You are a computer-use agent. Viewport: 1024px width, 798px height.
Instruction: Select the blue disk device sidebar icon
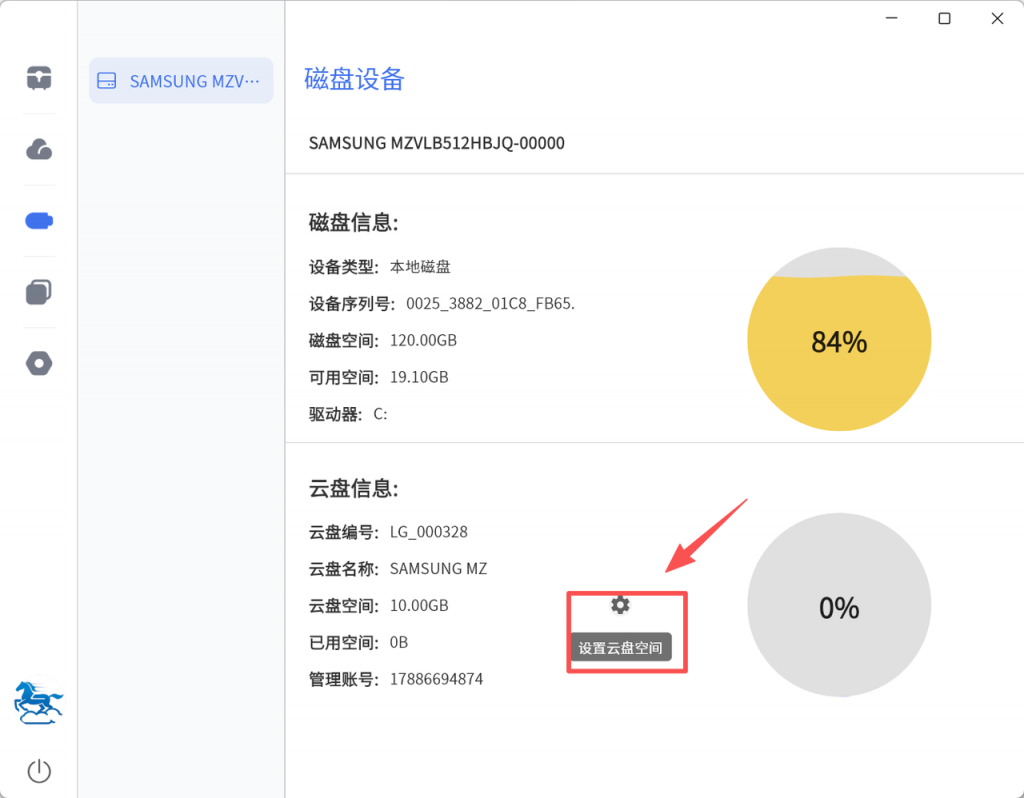pyautogui.click(x=39, y=221)
